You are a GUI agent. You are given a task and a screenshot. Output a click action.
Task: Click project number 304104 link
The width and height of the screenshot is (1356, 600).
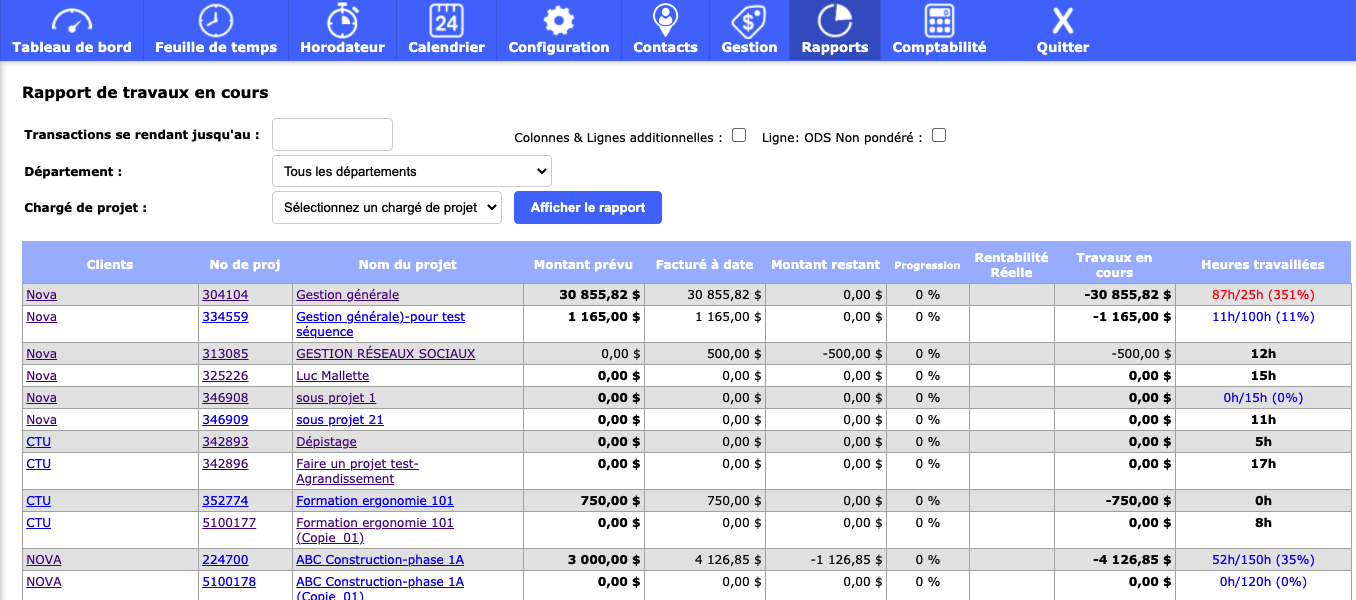pos(225,295)
